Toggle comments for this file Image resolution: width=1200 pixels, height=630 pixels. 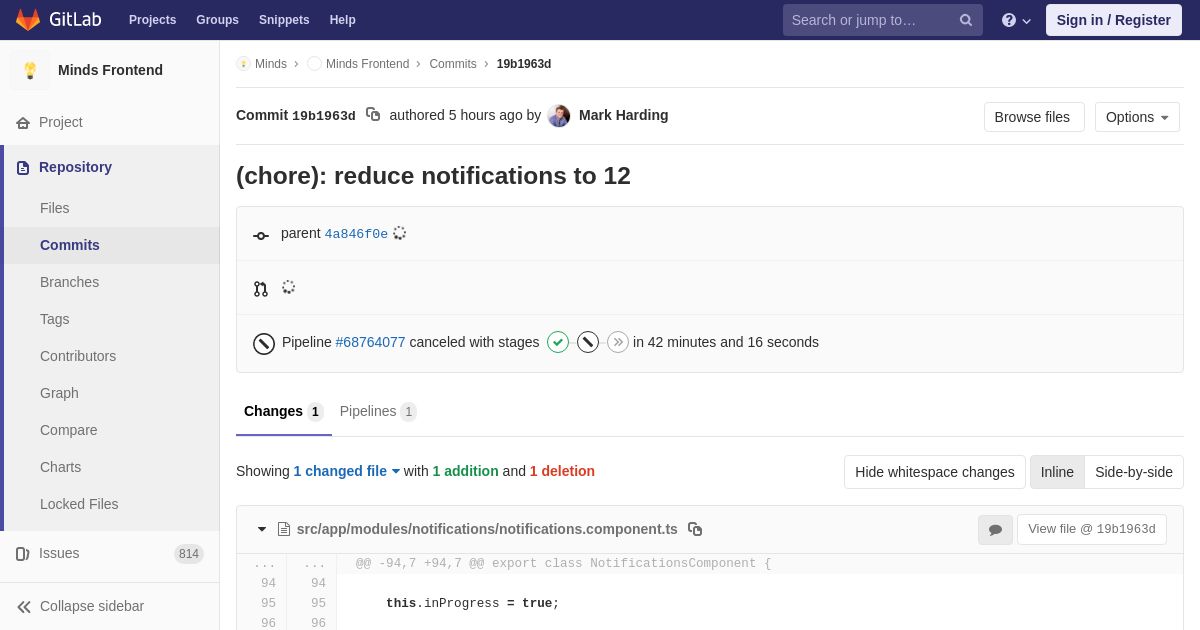coord(995,530)
